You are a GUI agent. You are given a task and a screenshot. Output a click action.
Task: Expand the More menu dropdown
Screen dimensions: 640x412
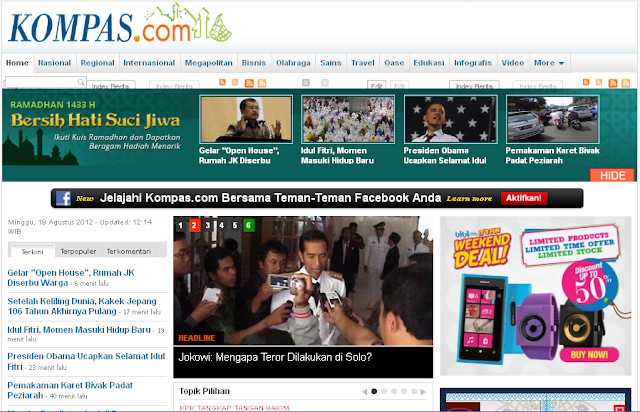pyautogui.click(x=549, y=63)
